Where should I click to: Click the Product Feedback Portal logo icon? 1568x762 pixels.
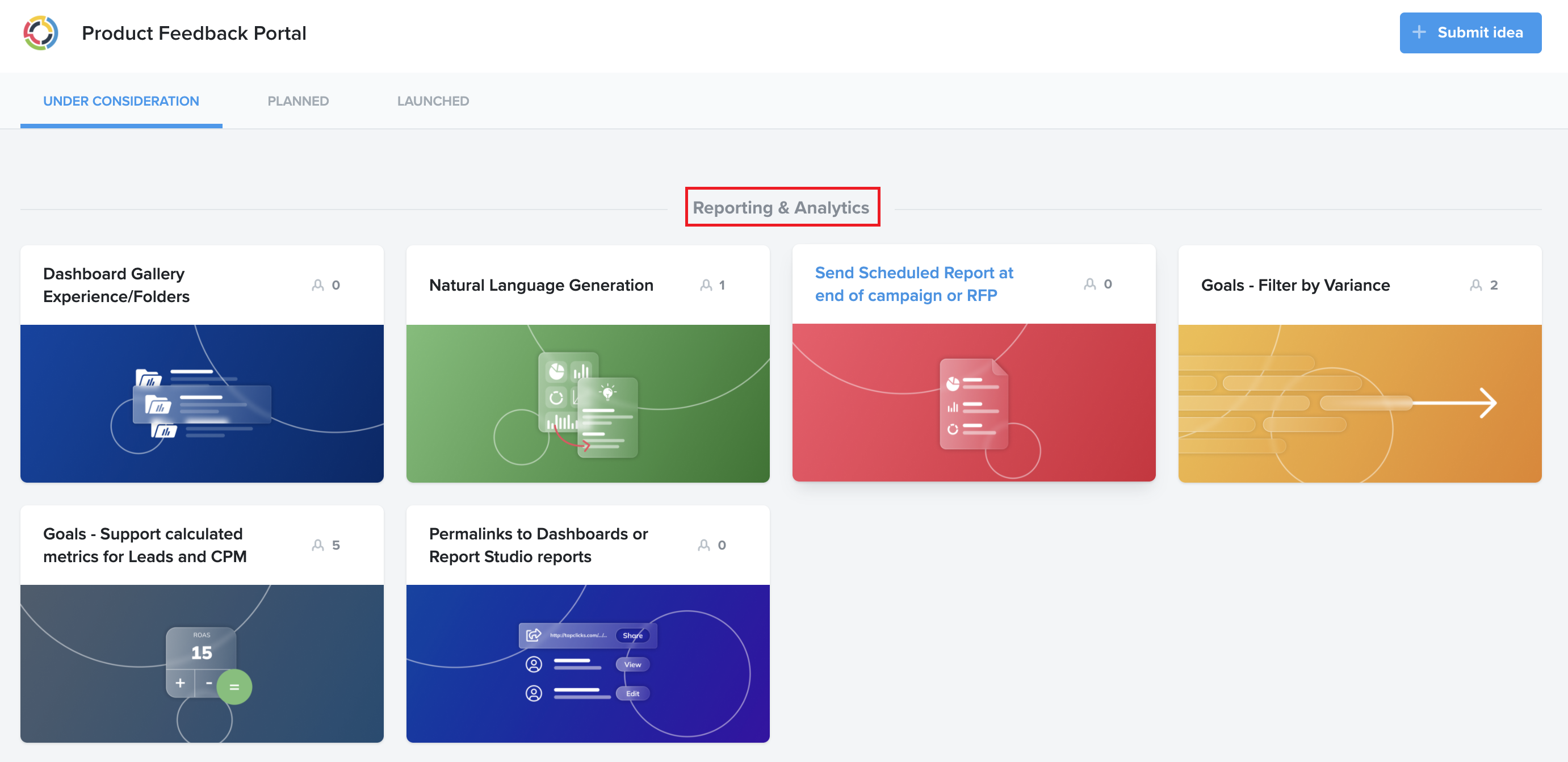tap(41, 33)
